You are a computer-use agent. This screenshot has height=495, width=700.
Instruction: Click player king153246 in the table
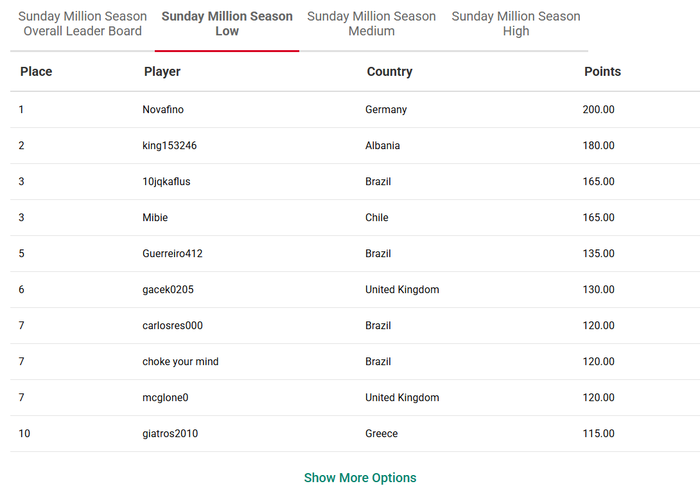pos(169,146)
